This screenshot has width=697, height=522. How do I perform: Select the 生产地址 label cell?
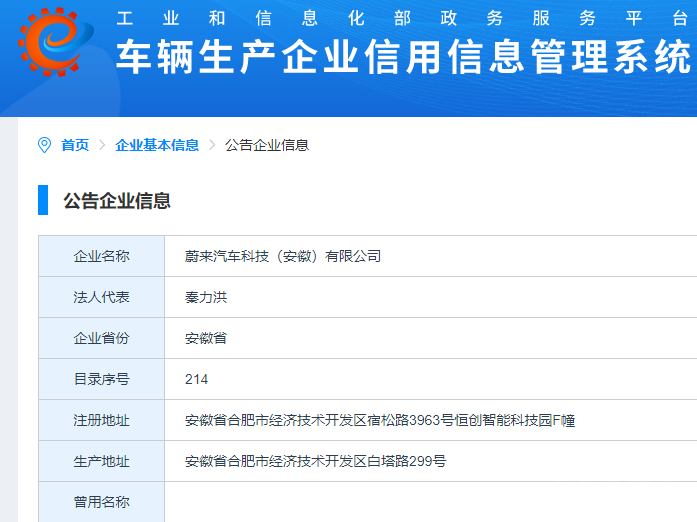[101, 461]
